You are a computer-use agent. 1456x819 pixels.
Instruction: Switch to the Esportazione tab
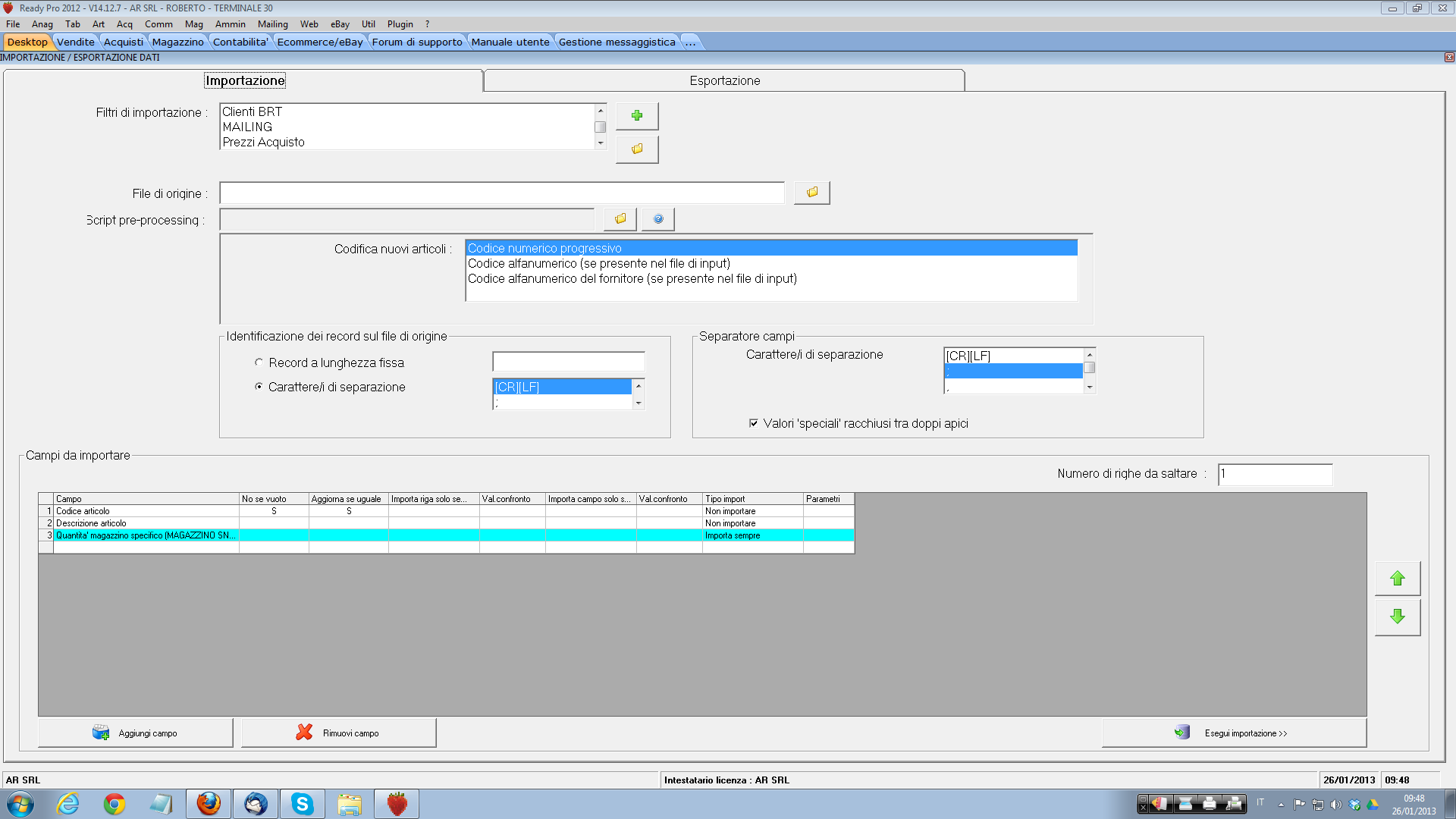pos(724,80)
